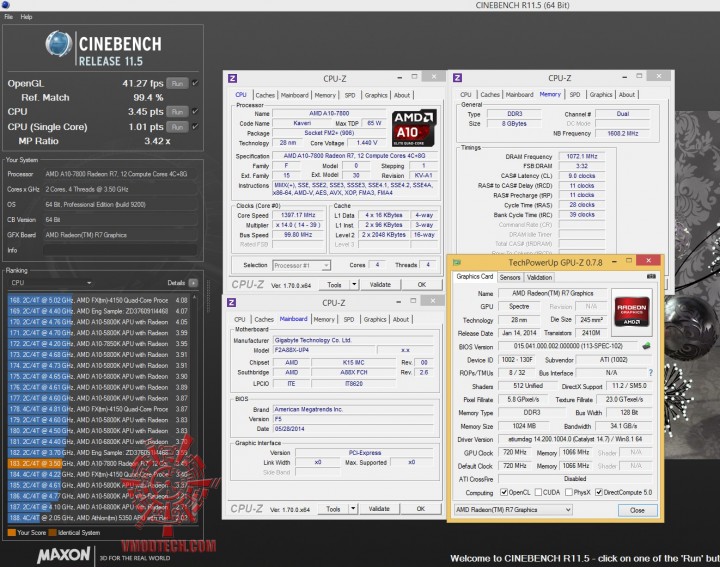Select ranking row 168 AMD FX-4150 at 5.02 GHz
Screen dimensions: 720x567
tap(98, 300)
